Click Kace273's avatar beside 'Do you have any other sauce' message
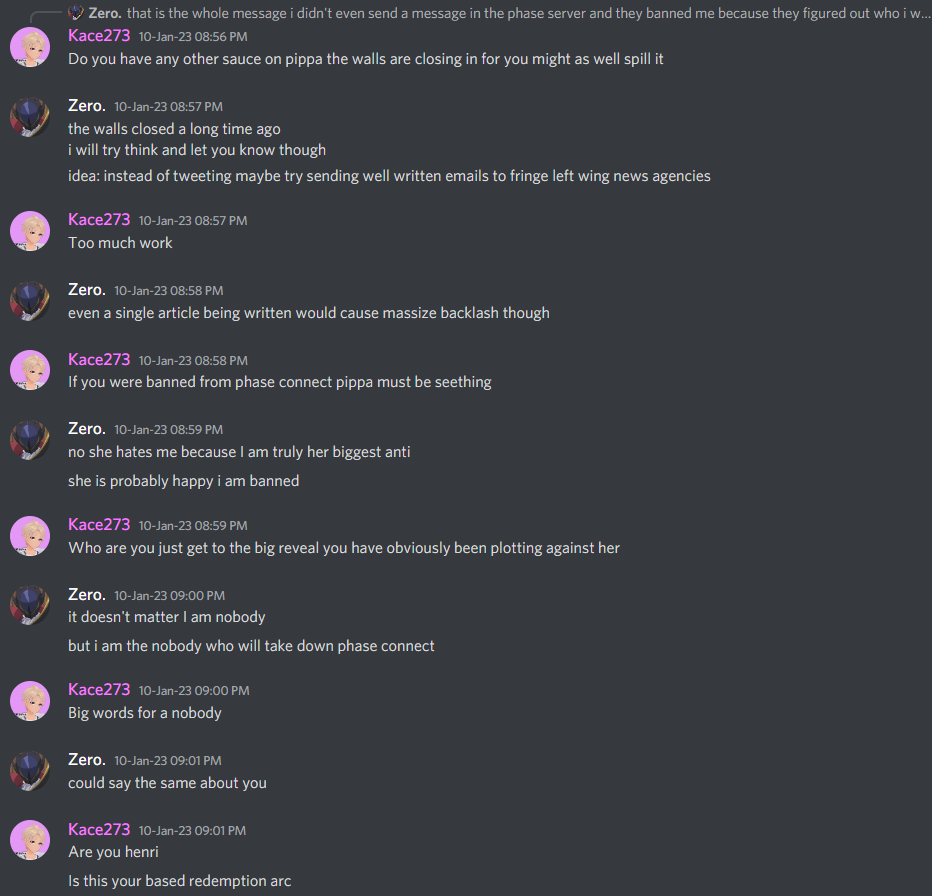Image resolution: width=932 pixels, height=896 pixels. coord(30,48)
